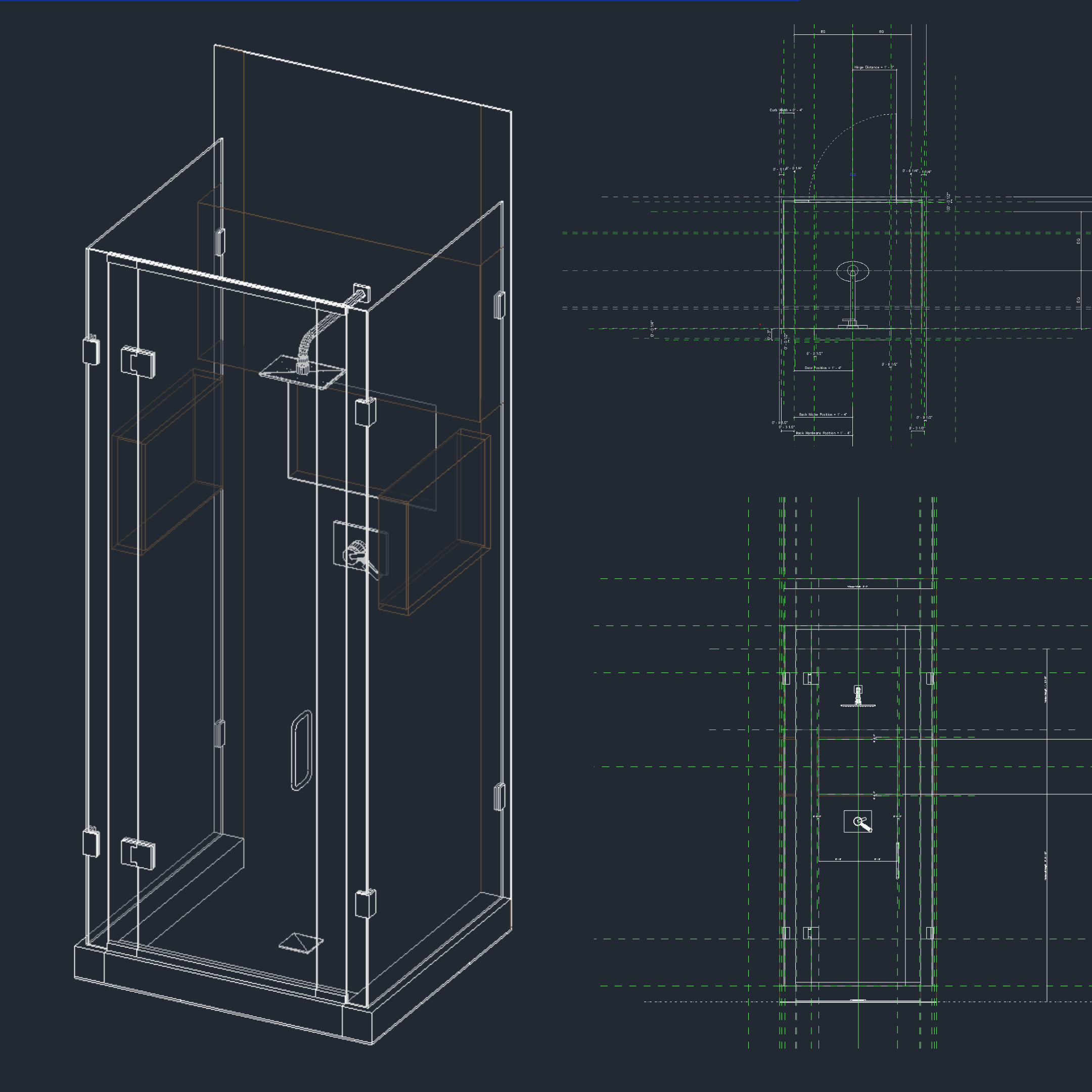Screen dimensions: 1092x1092
Task: Click the Hinge Distance dimension label
Action: point(874,67)
